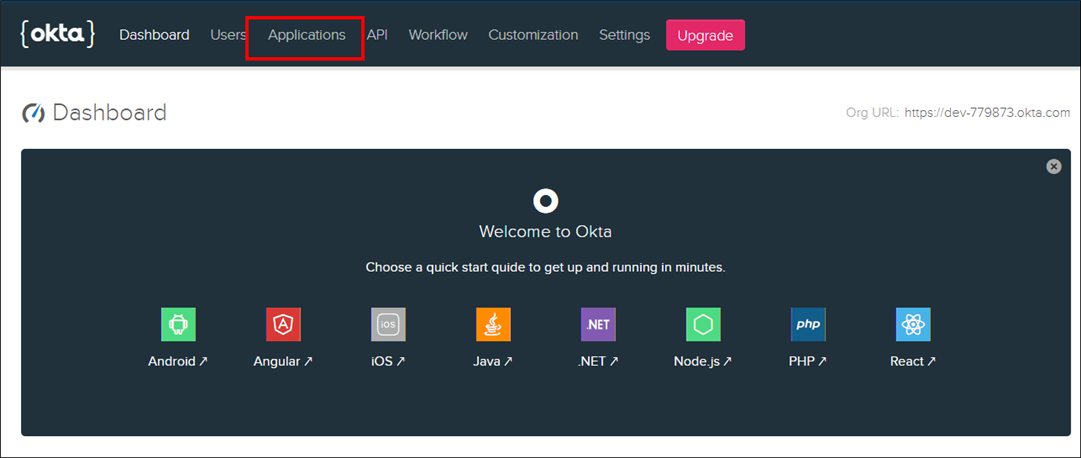Image resolution: width=1081 pixels, height=458 pixels.
Task: Click the Okta circle logo above Welcome
Action: coord(545,201)
